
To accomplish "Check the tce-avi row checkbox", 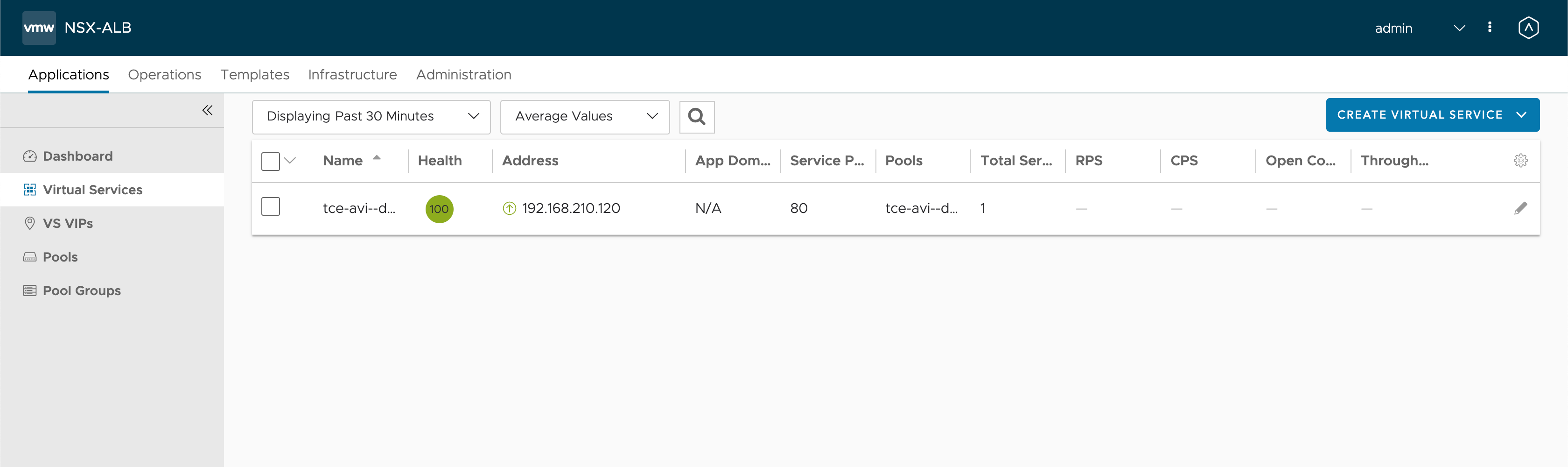I will [270, 206].
